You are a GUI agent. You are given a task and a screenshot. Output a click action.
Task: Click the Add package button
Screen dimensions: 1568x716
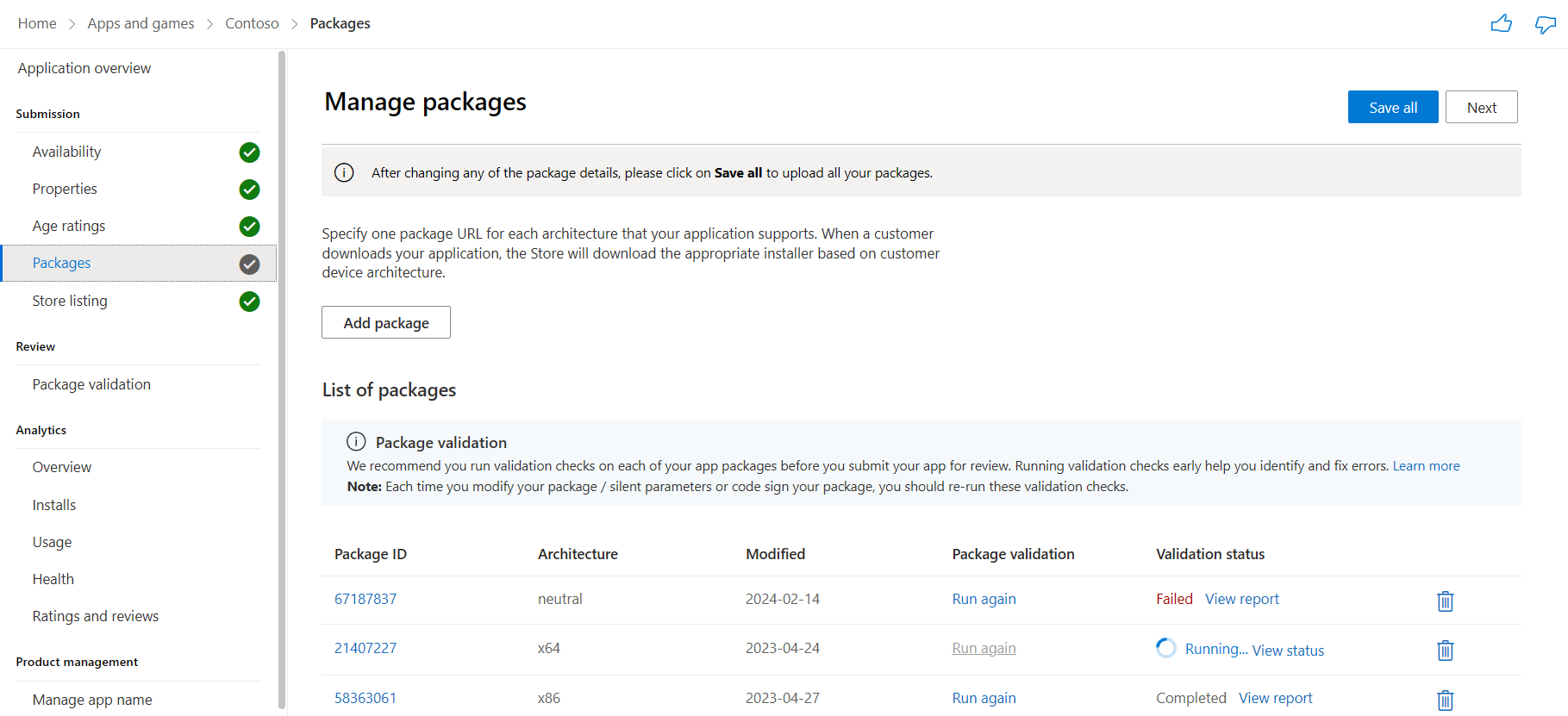(x=386, y=322)
